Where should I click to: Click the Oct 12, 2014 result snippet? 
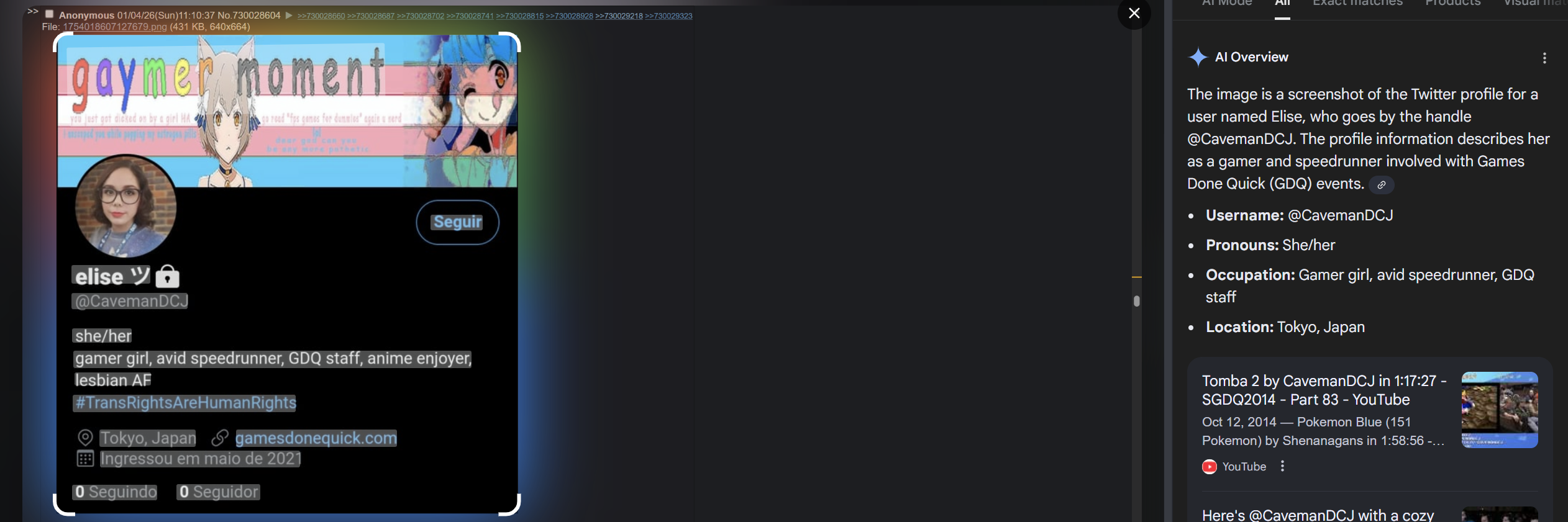1323,431
